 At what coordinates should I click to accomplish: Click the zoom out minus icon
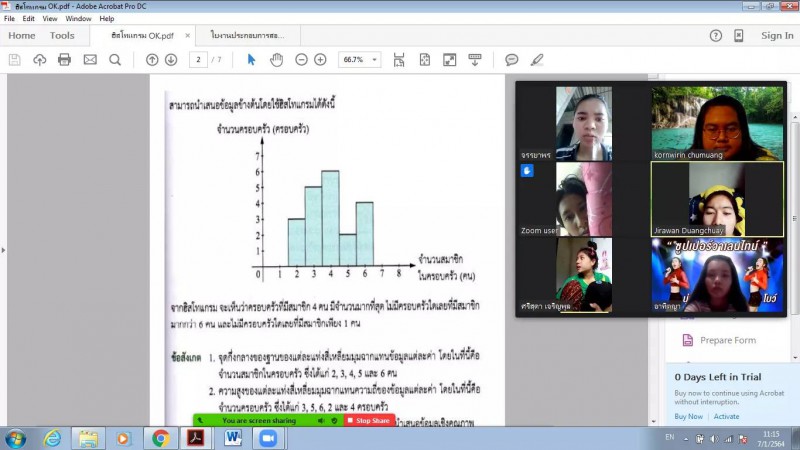tap(302, 60)
